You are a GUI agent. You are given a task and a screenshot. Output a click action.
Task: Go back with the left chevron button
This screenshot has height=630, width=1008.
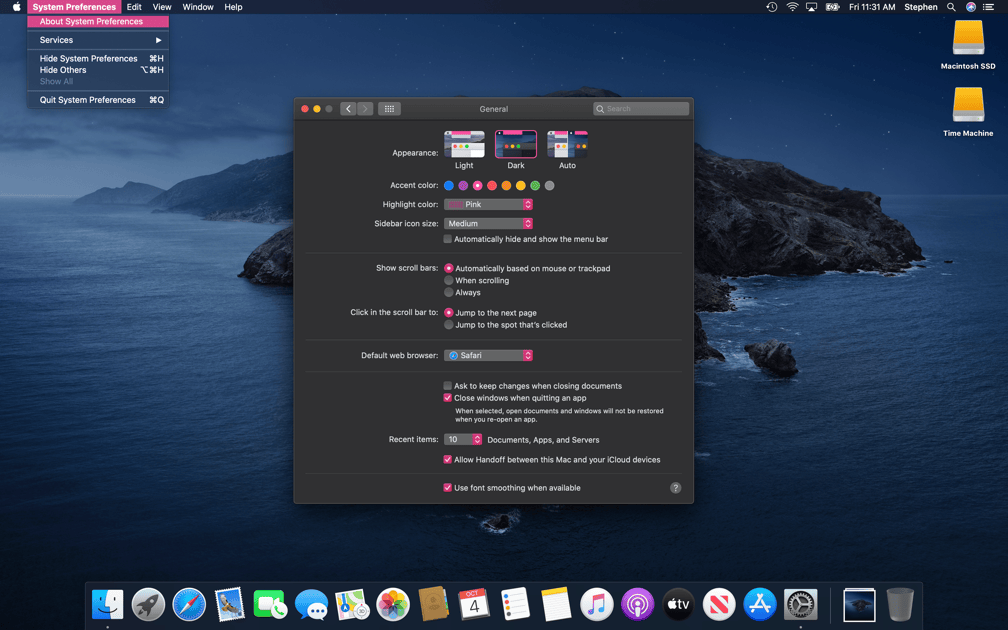click(x=348, y=109)
